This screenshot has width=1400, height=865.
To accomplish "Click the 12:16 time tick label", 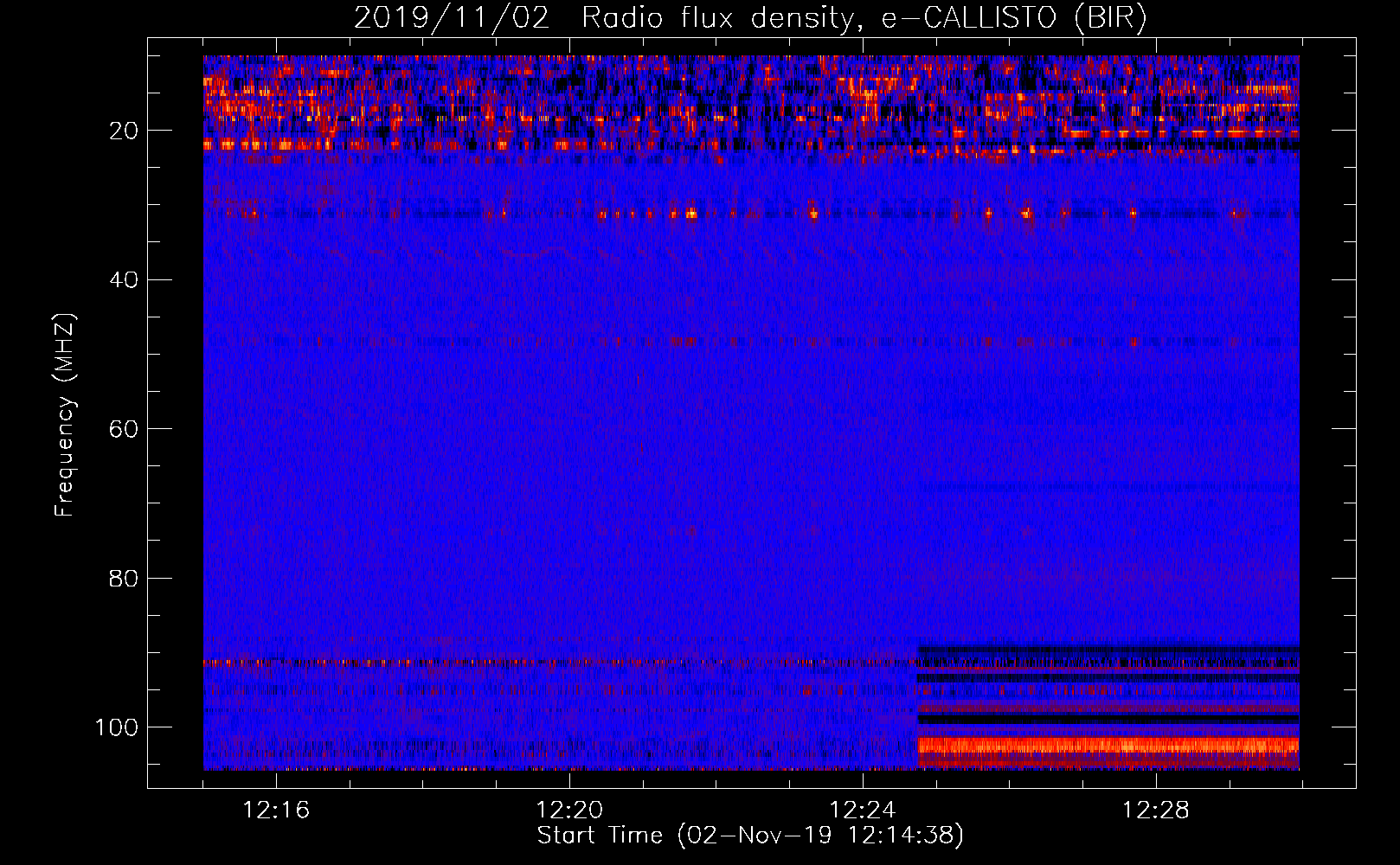I will pyautogui.click(x=276, y=810).
